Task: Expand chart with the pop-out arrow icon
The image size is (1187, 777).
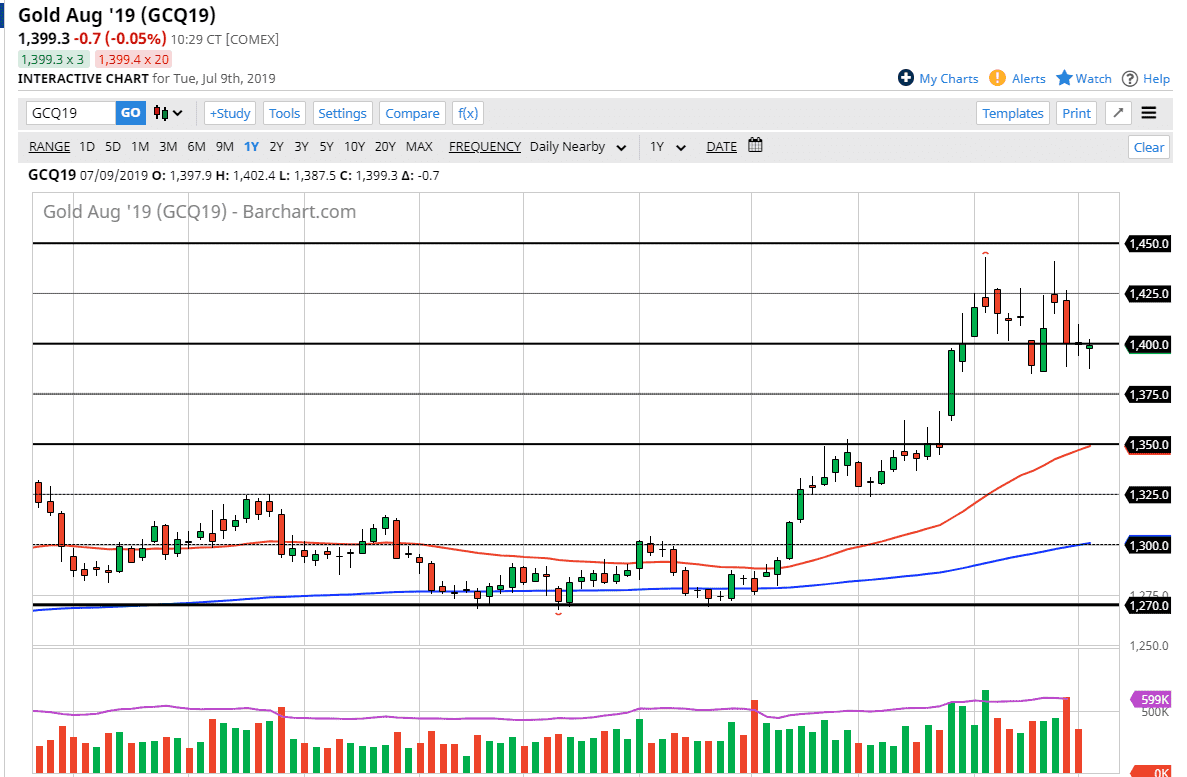Action: 1118,113
